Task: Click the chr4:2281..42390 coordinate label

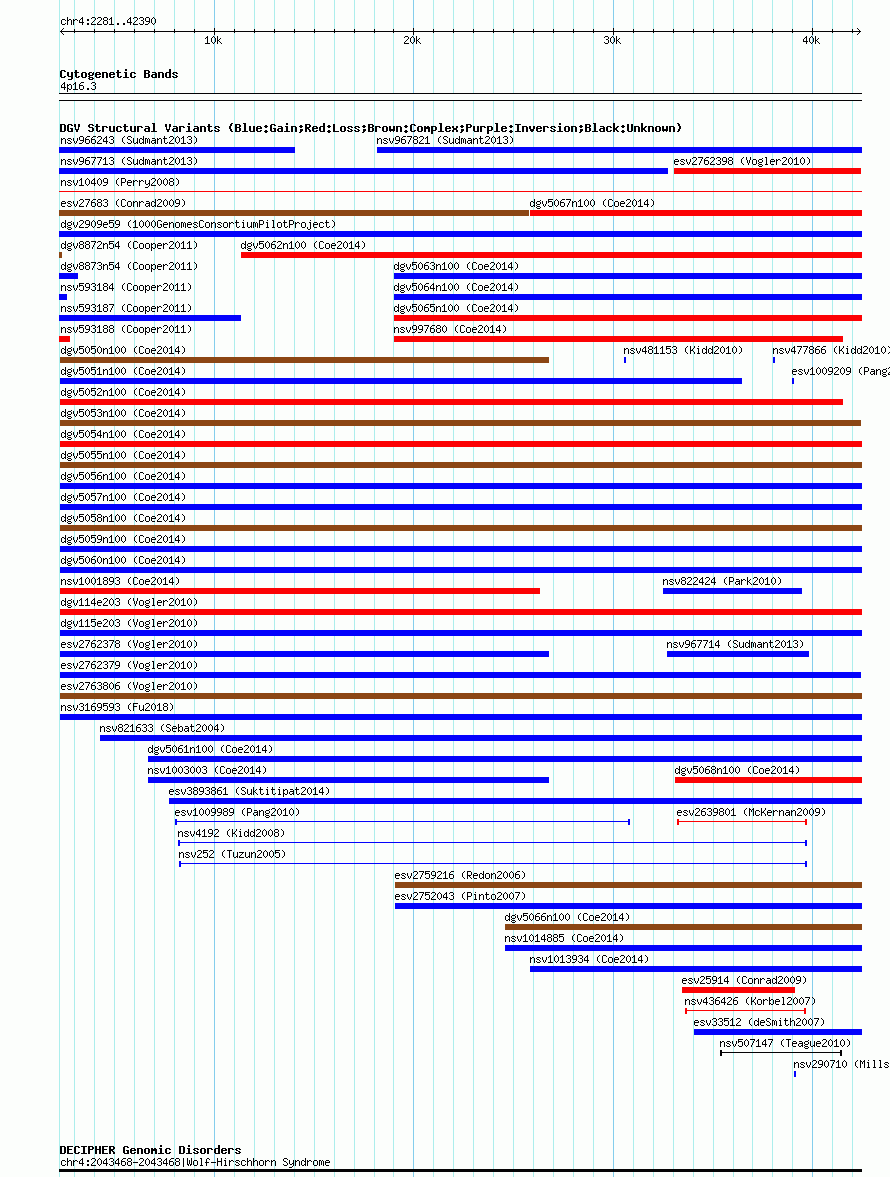Action: [108, 22]
